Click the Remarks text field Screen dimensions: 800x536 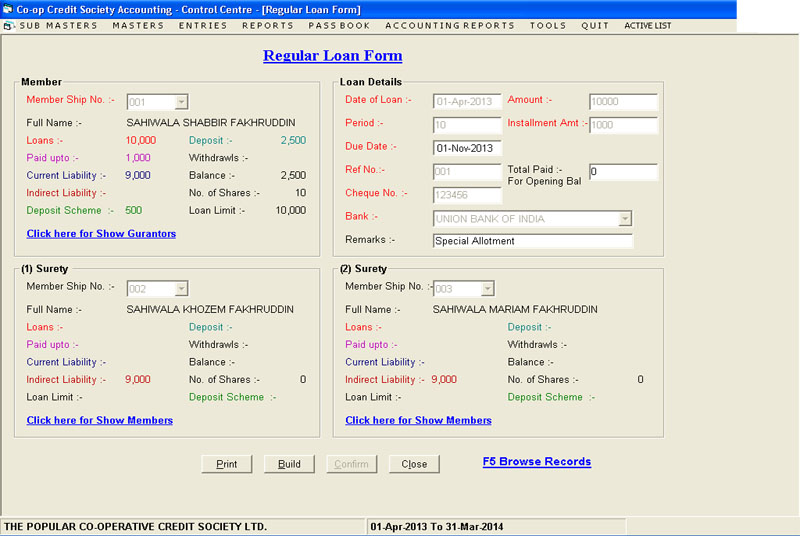532,241
